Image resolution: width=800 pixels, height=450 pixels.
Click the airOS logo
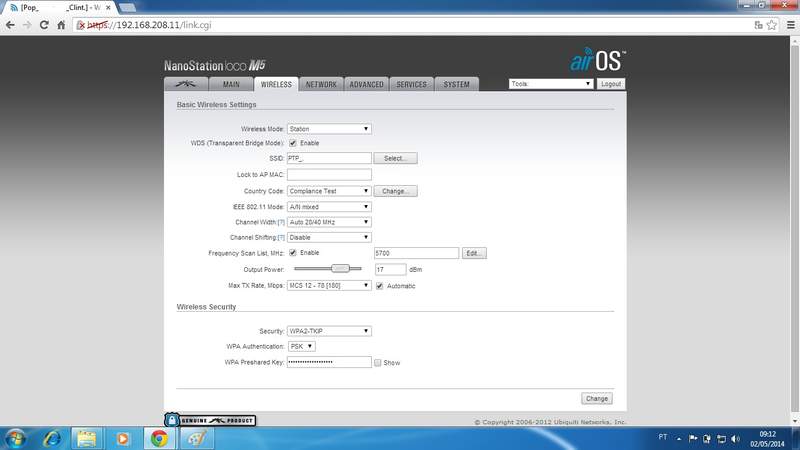(597, 60)
